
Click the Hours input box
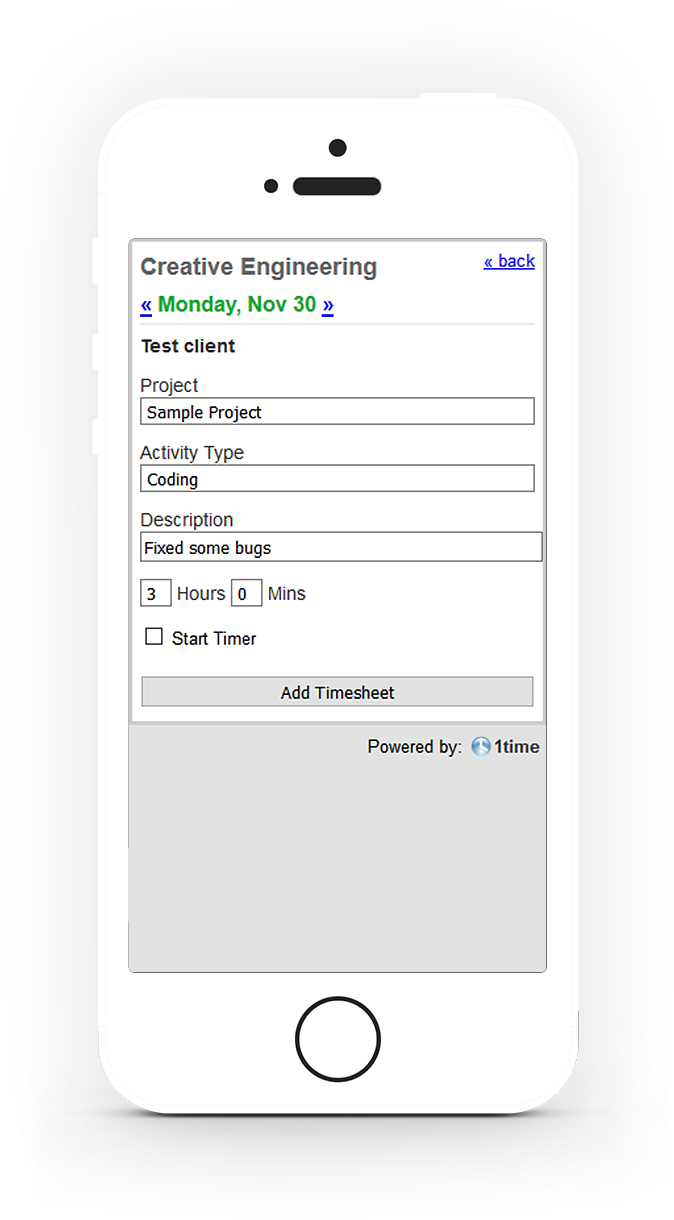coord(155,593)
